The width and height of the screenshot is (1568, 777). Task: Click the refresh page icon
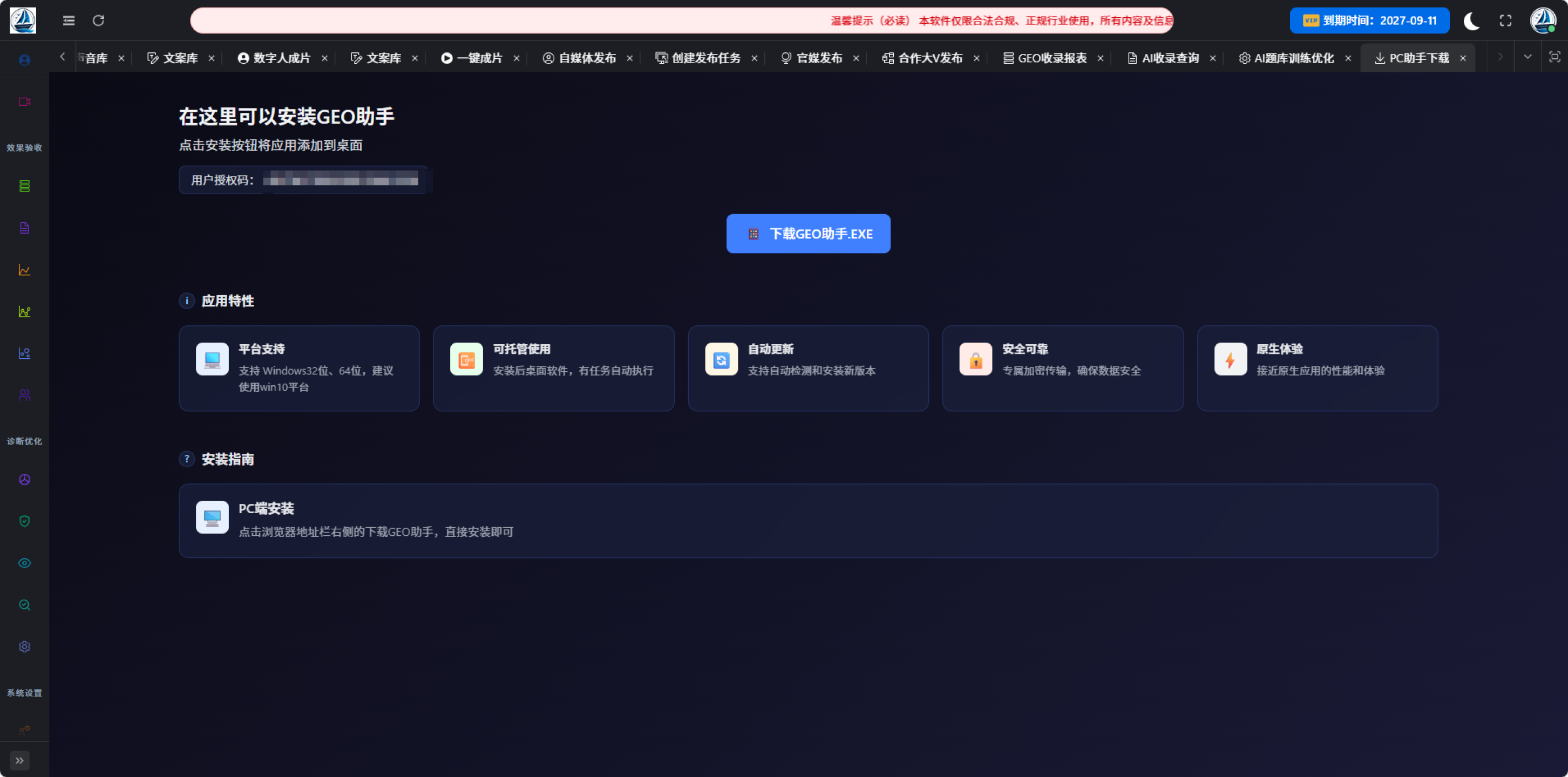99,21
